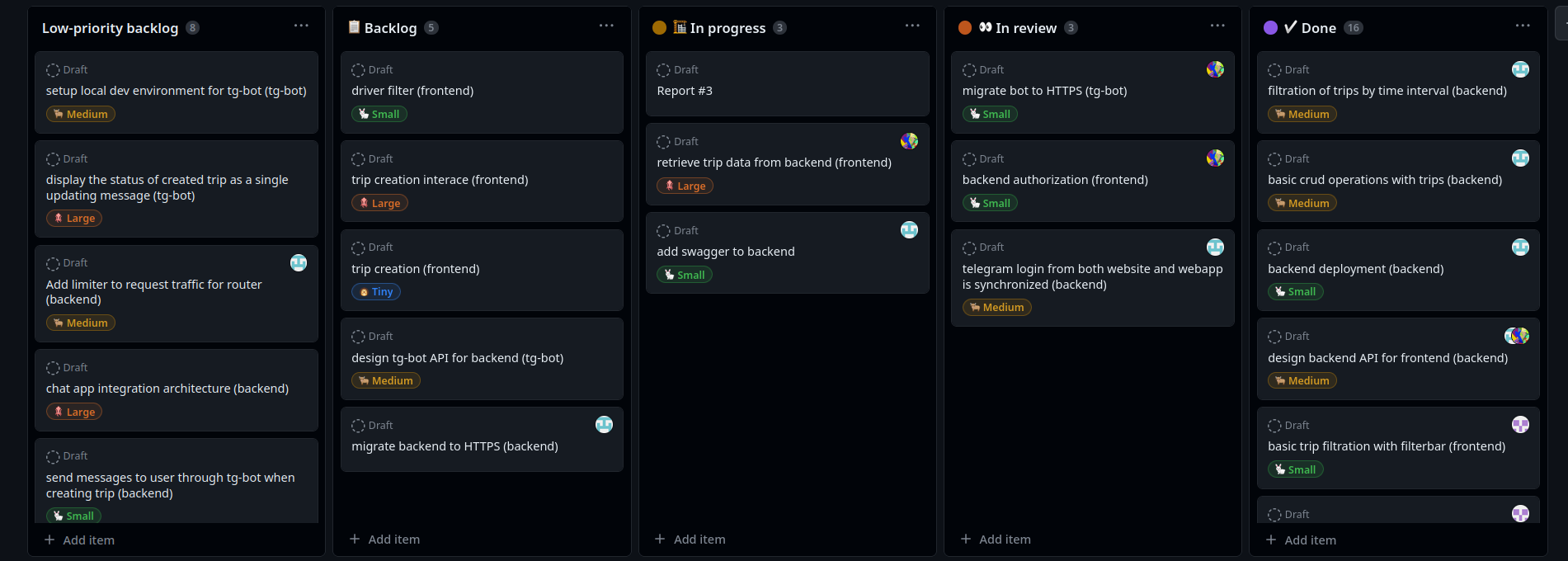The image size is (1568, 561).
Task: Click Add item in In progress column
Action: click(x=690, y=539)
